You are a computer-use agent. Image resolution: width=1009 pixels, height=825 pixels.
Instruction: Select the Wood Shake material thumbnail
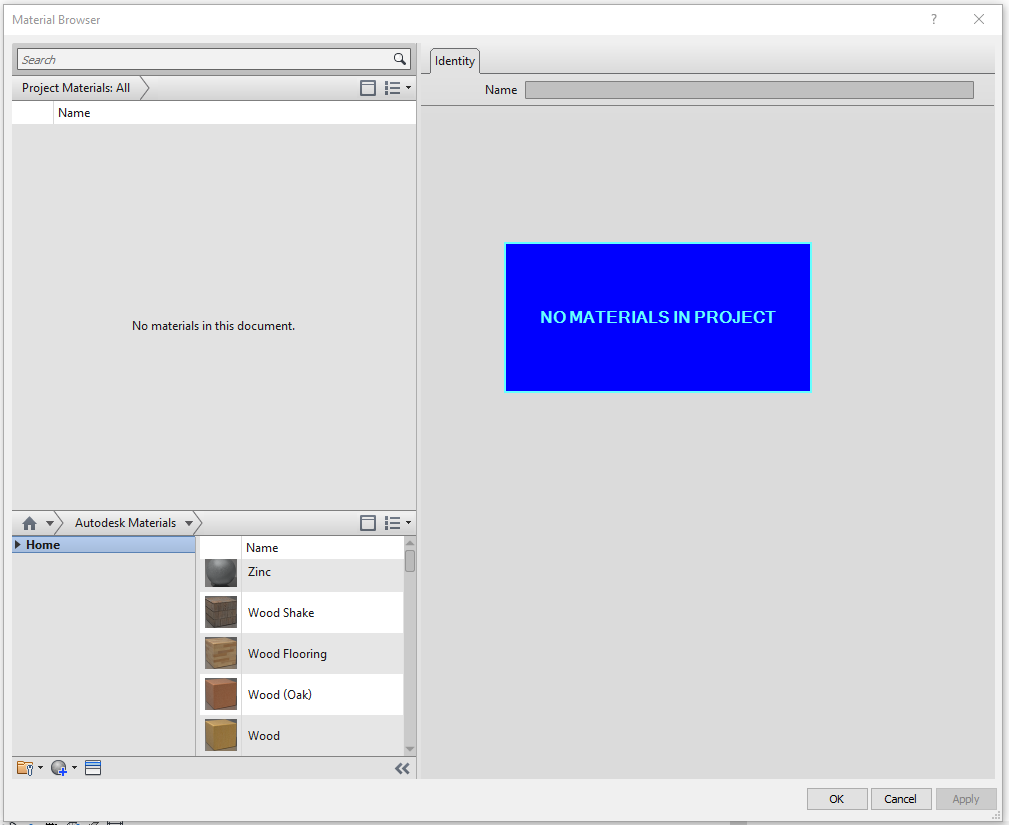pyautogui.click(x=221, y=613)
